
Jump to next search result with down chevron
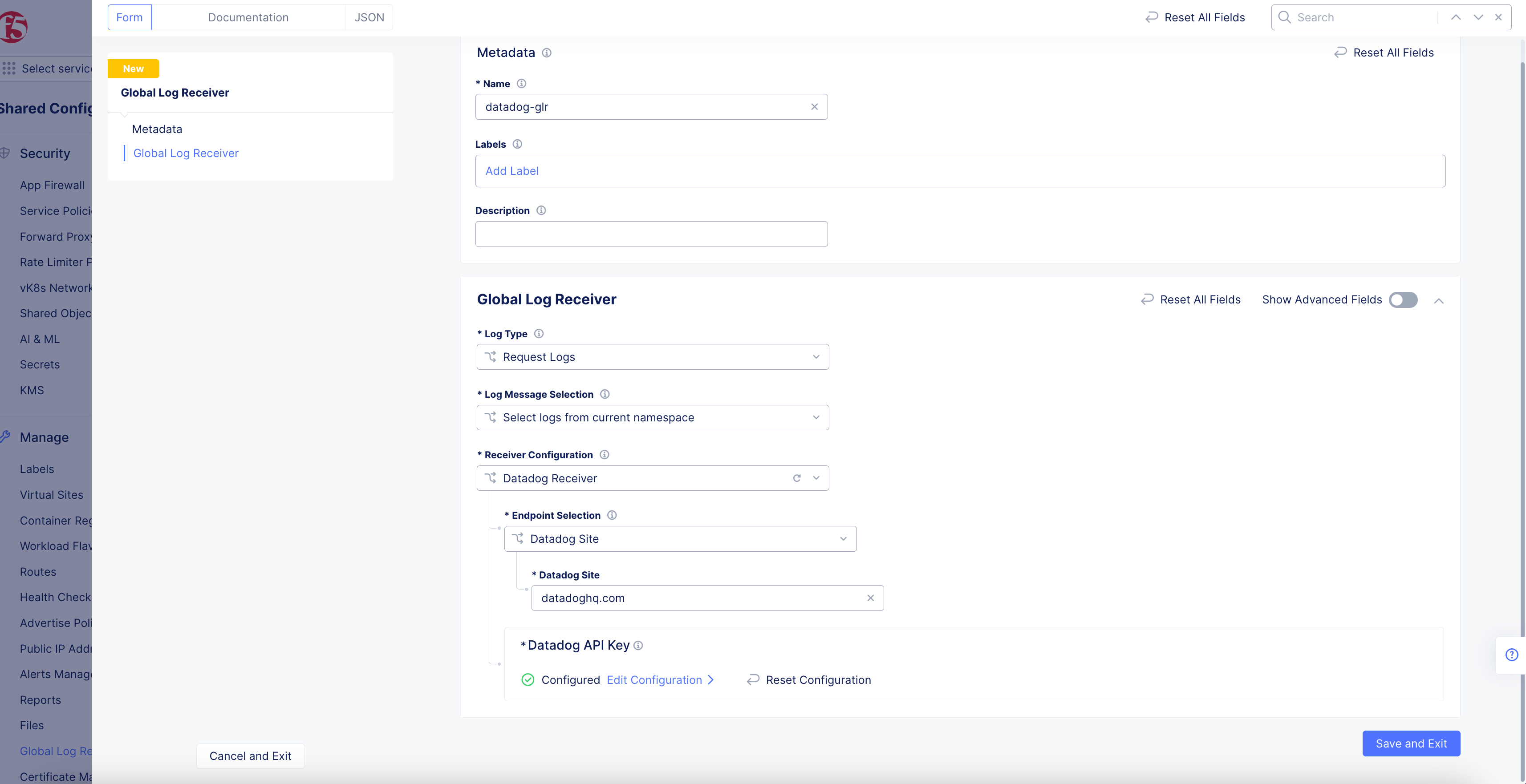1477,17
